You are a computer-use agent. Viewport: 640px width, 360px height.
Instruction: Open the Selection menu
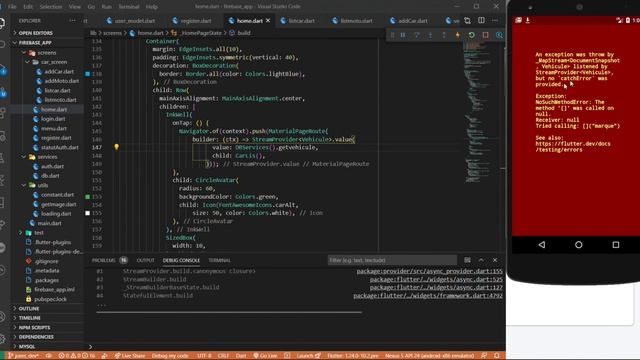51,7
